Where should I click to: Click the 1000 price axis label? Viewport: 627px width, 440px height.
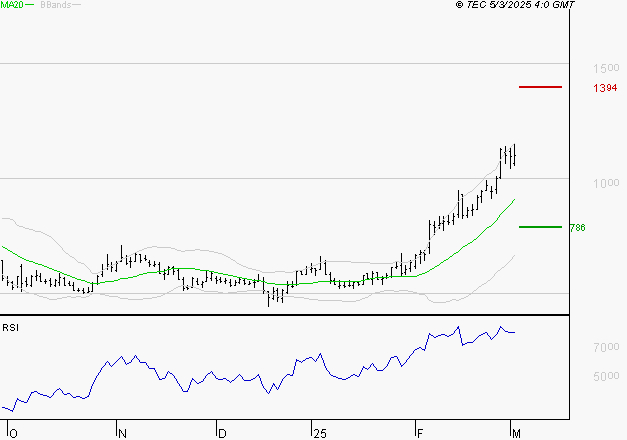coord(606,183)
